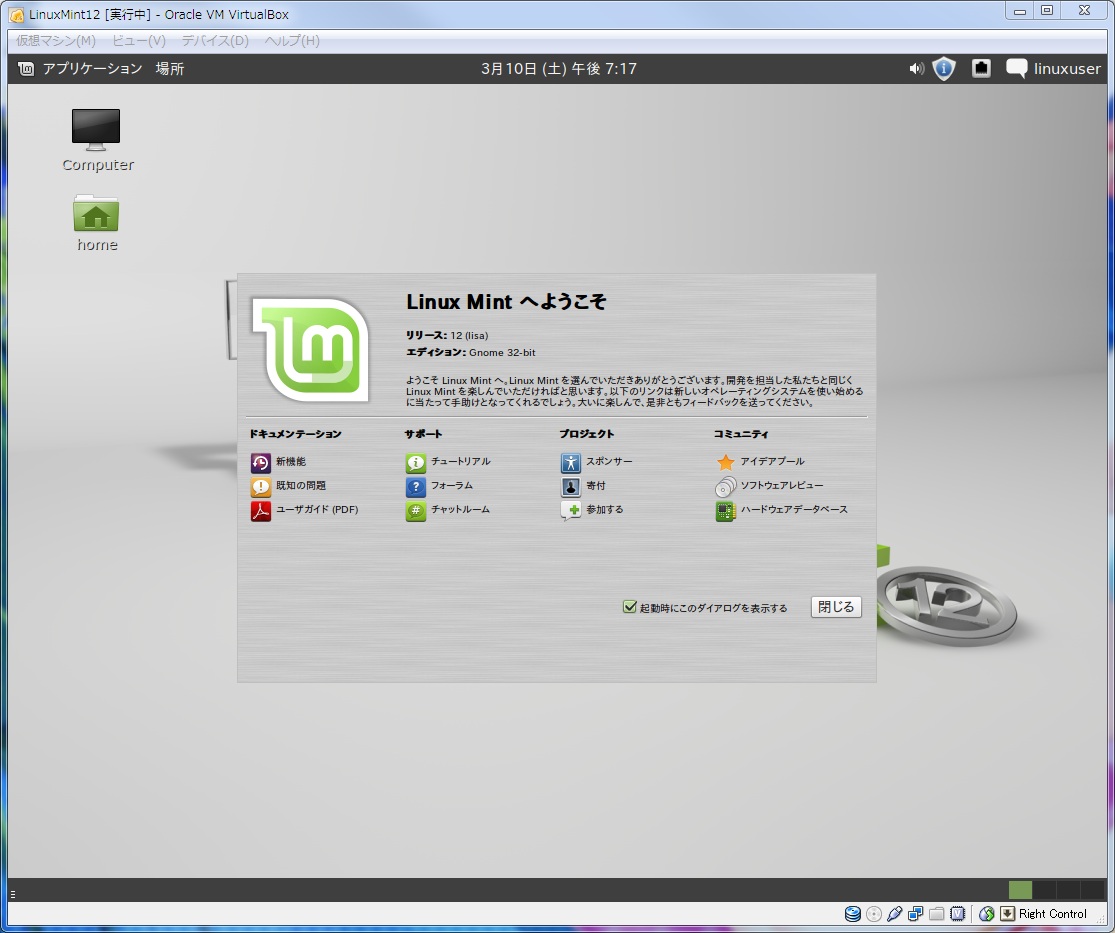
Task: Open the ビュー(V) menu
Action: coord(139,41)
